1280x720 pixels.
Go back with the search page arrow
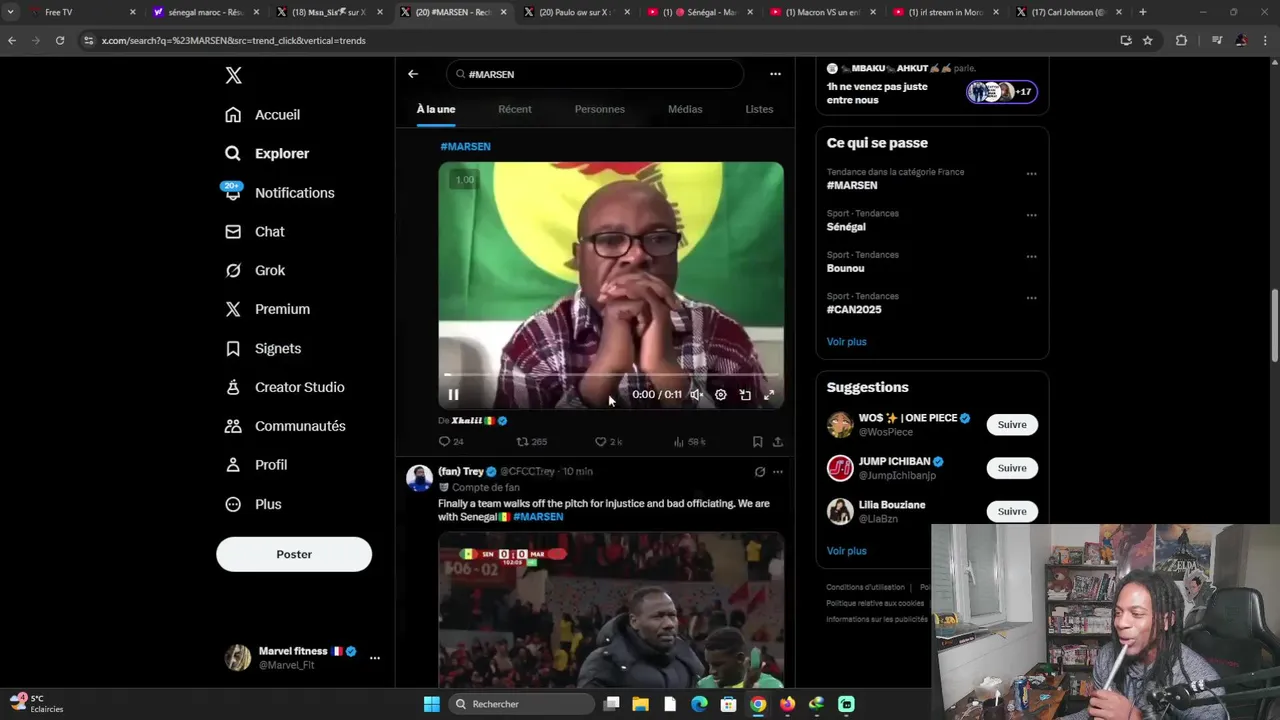pyautogui.click(x=413, y=74)
